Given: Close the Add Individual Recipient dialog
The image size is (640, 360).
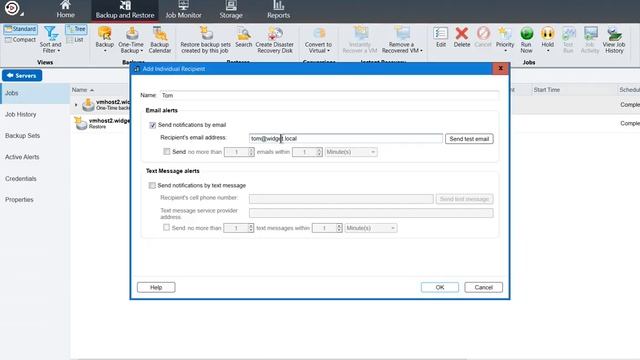Looking at the screenshot, I should tap(500, 69).
